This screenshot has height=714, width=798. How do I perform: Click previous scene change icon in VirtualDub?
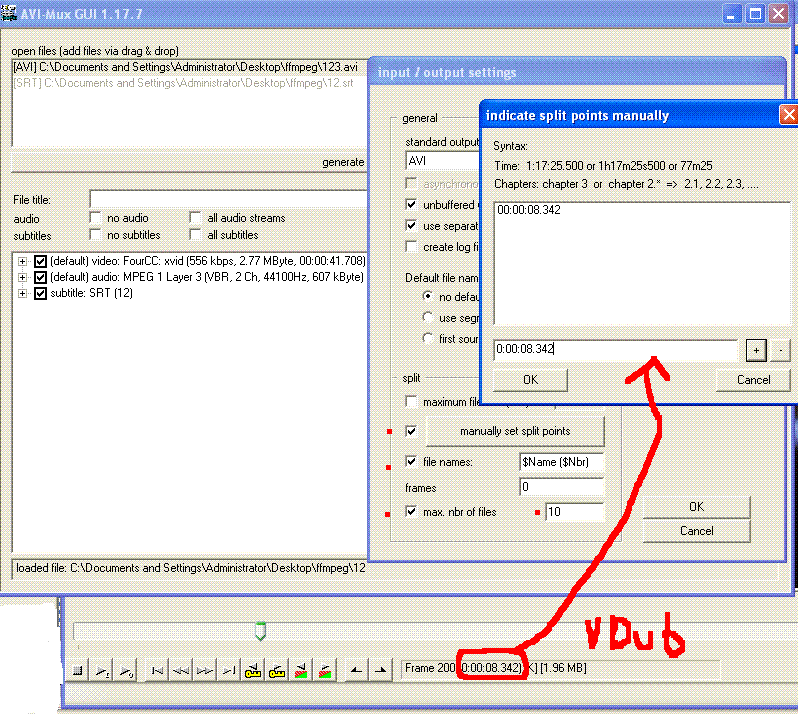point(301,671)
